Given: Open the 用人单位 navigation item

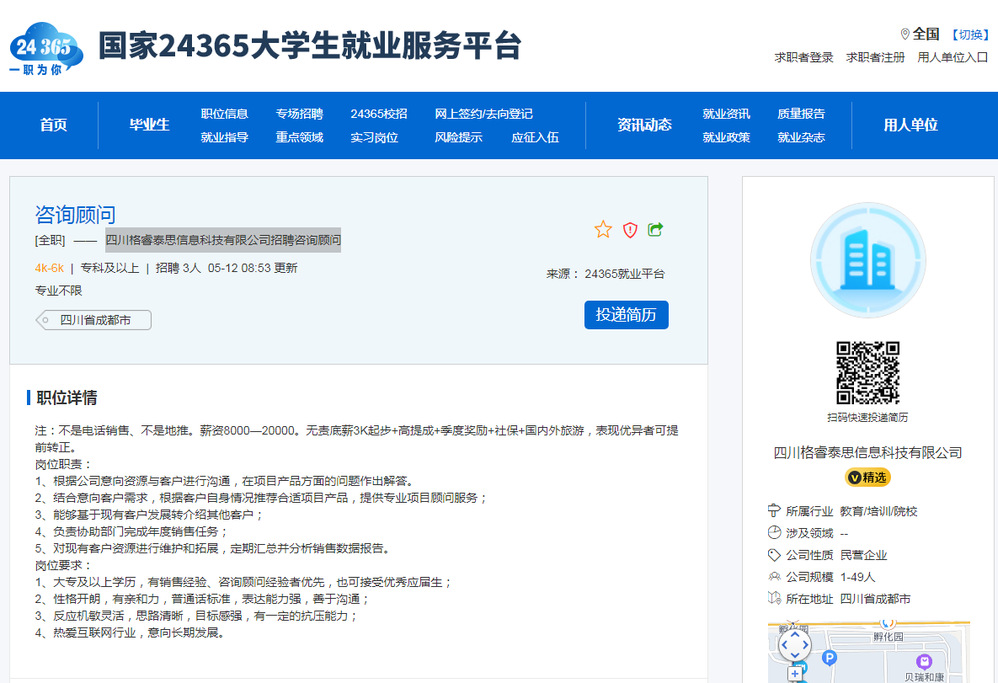Looking at the screenshot, I should pyautogui.click(x=910, y=125).
